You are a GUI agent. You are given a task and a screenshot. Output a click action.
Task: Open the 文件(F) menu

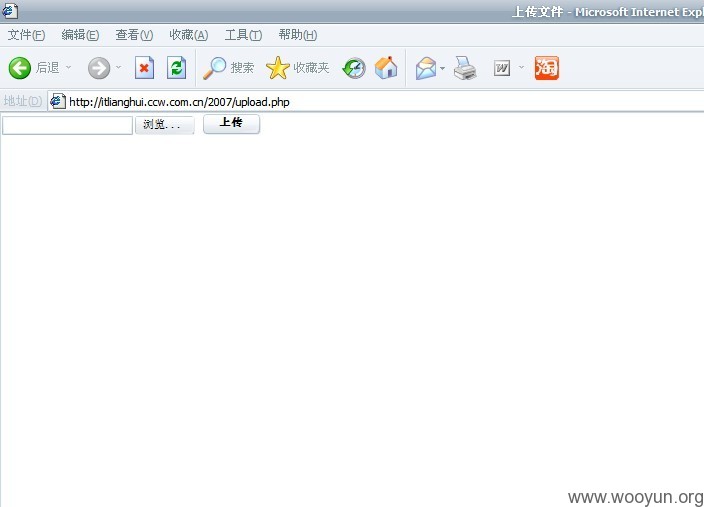click(26, 35)
